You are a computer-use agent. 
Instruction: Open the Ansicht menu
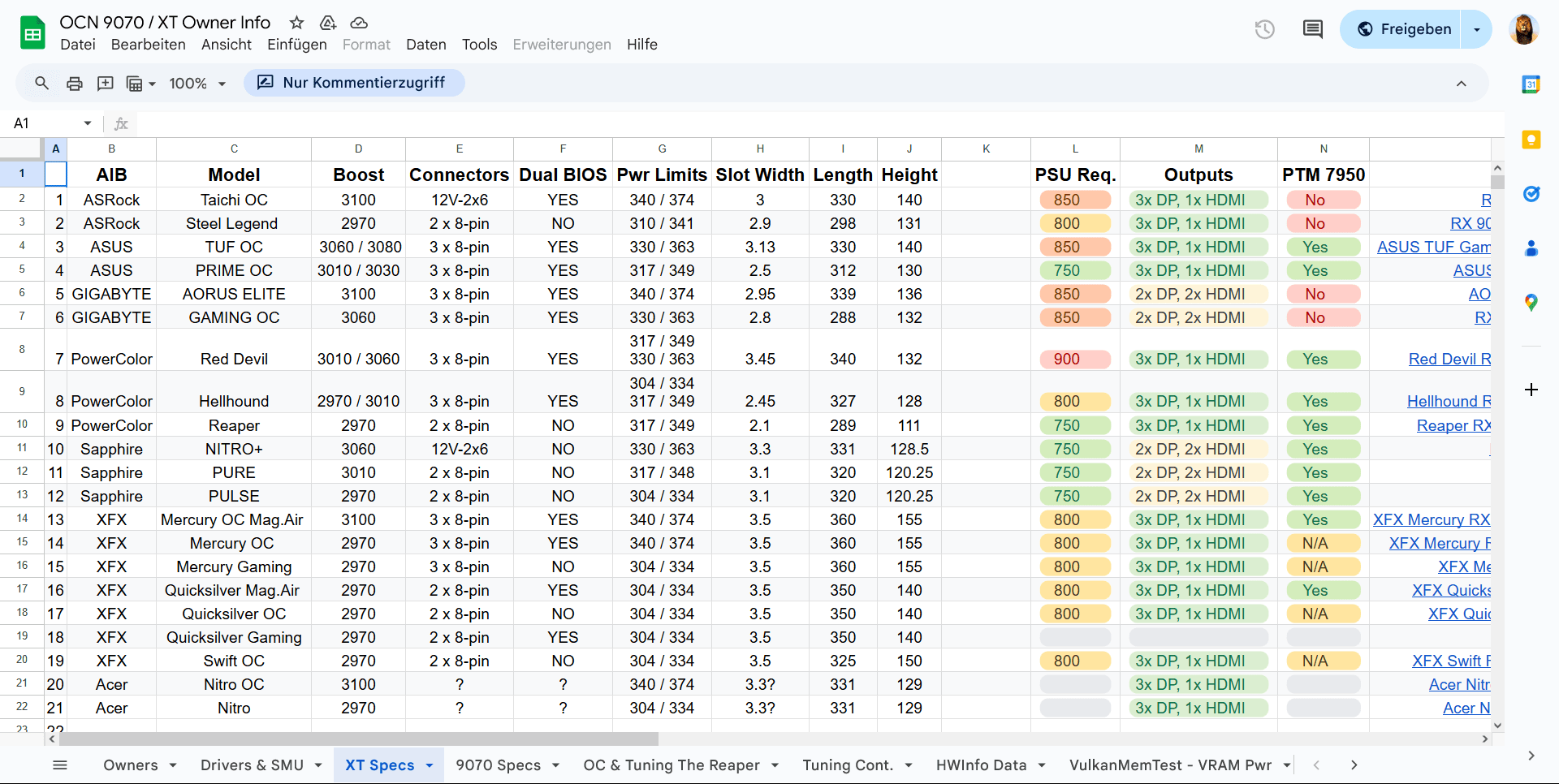pyautogui.click(x=227, y=45)
